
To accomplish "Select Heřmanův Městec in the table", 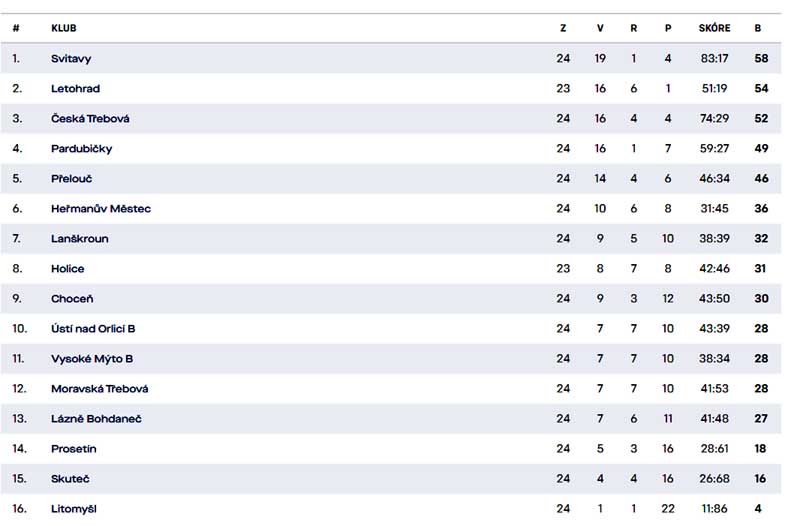I will [x=101, y=209].
